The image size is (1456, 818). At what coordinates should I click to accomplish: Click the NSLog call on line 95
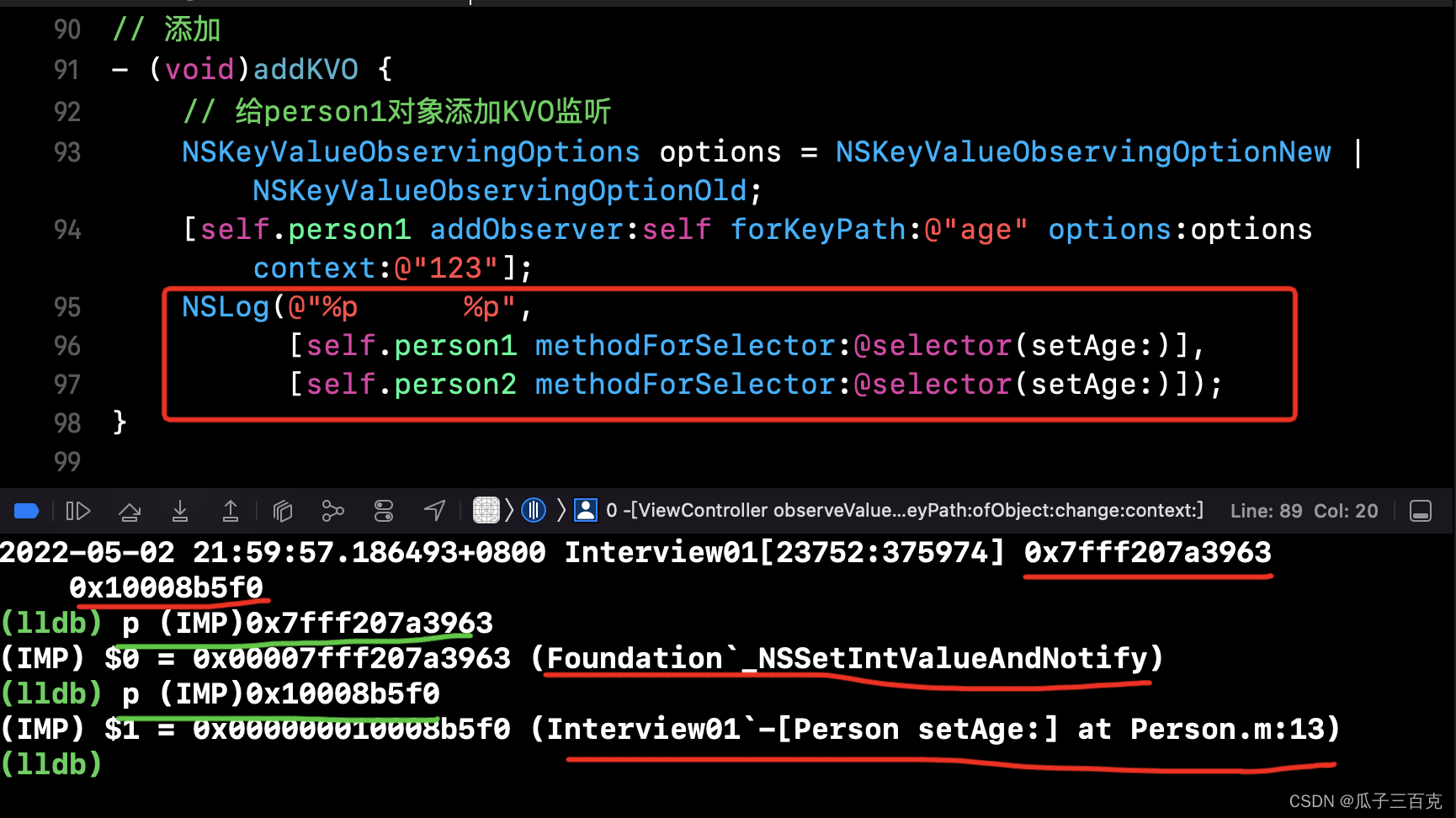point(226,306)
